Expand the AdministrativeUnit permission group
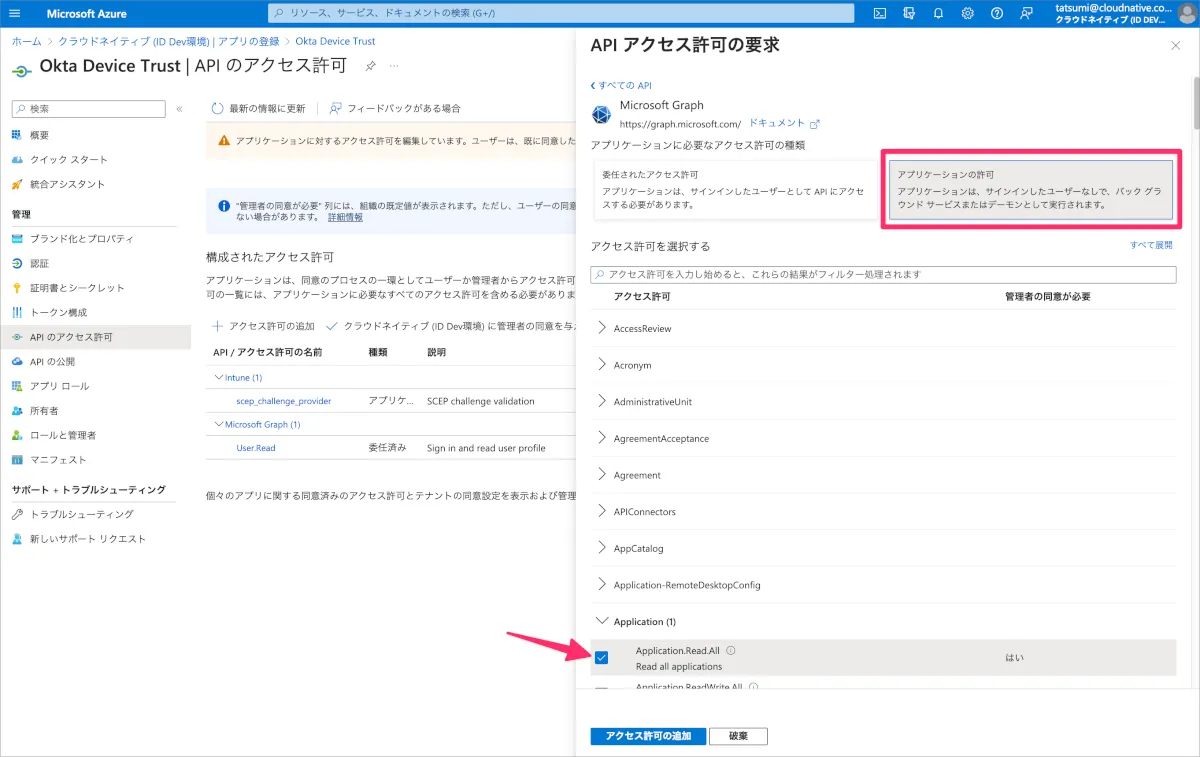 coord(602,401)
